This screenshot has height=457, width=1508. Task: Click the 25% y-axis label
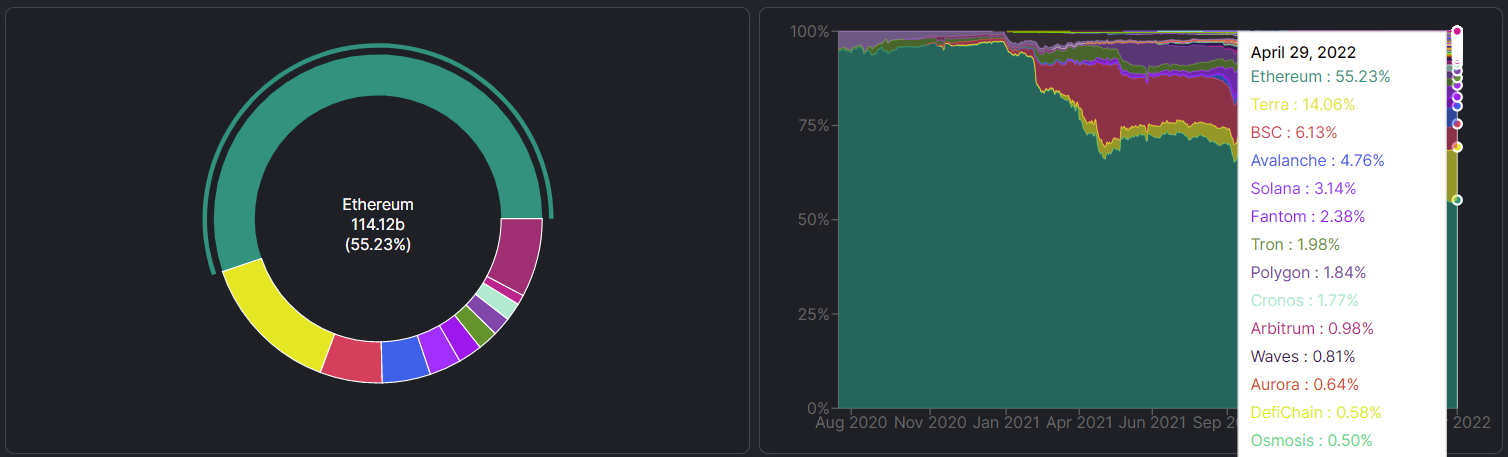click(x=813, y=314)
